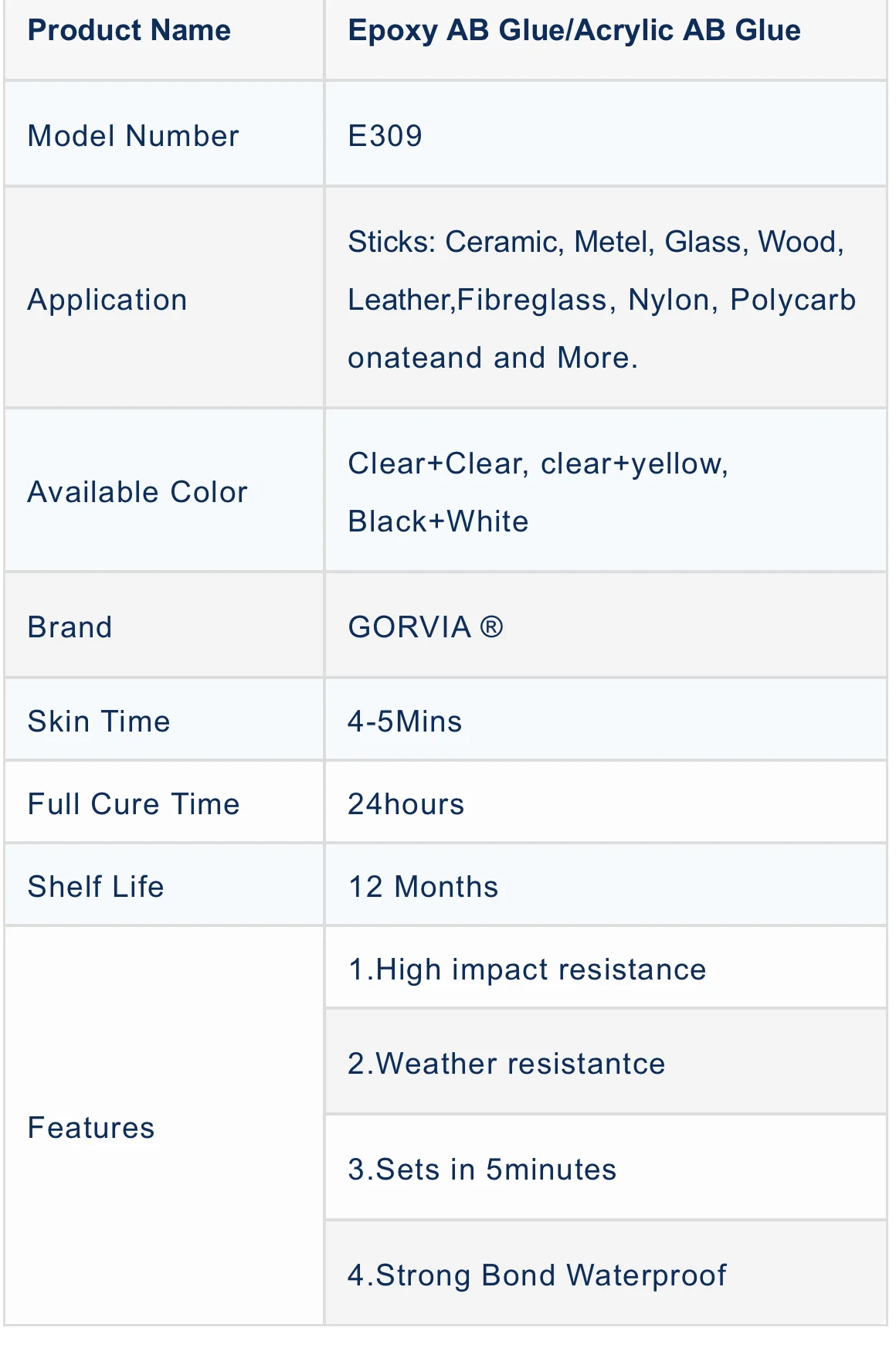The height and width of the screenshot is (1348, 896).
Task: Select the Model Number label
Action: pos(133,136)
